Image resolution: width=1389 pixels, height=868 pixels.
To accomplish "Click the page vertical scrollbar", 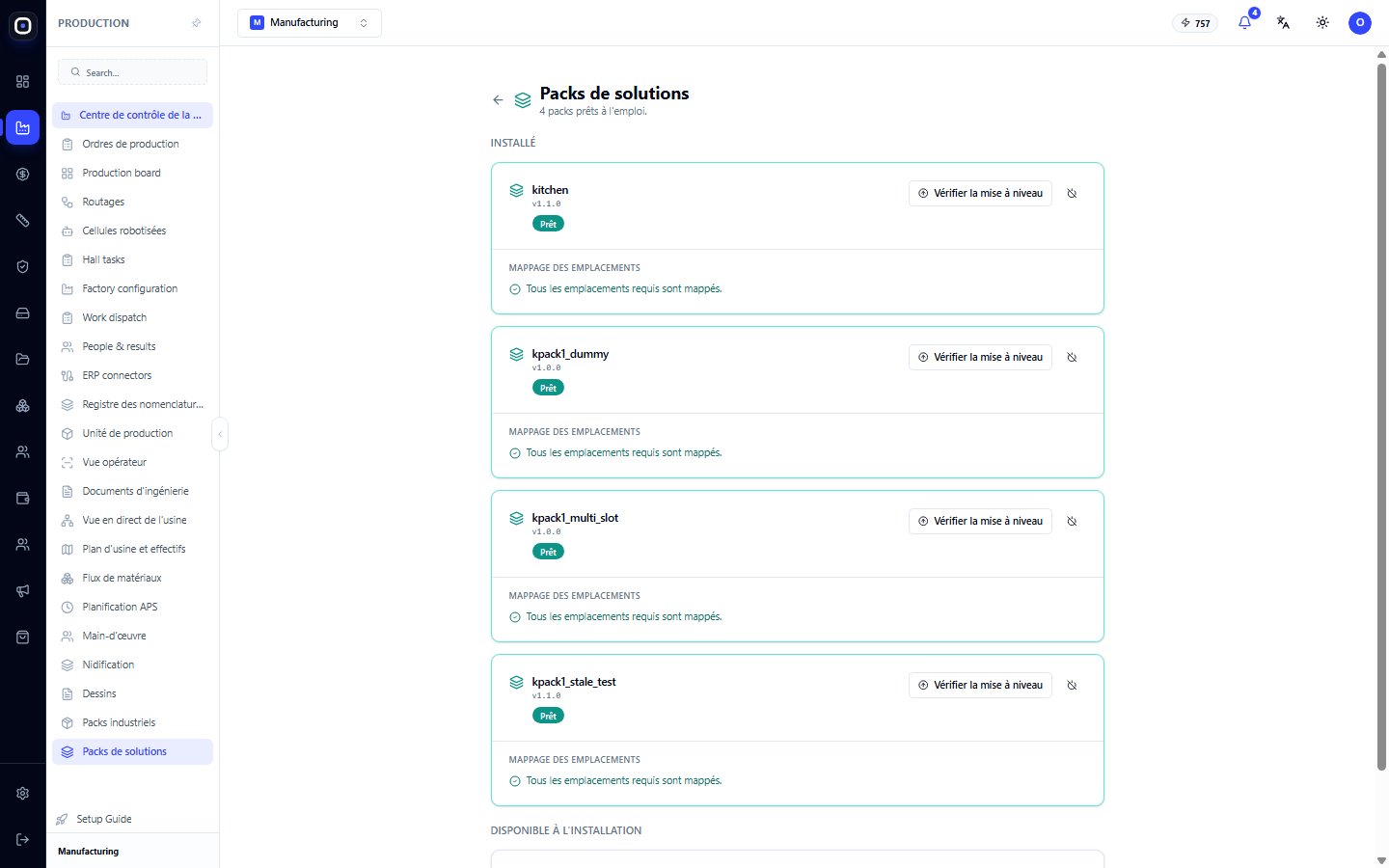I will click(1381, 417).
